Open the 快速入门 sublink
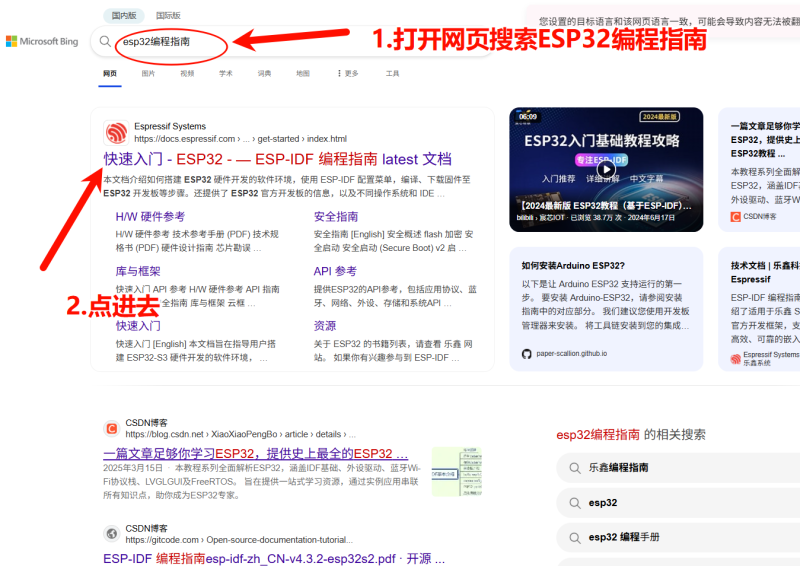Viewport: 800px width, 566px height. tap(138, 326)
